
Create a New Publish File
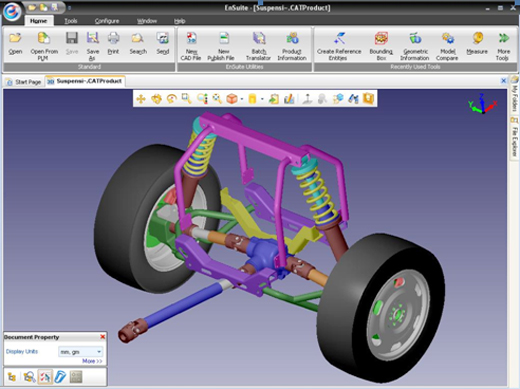point(224,38)
